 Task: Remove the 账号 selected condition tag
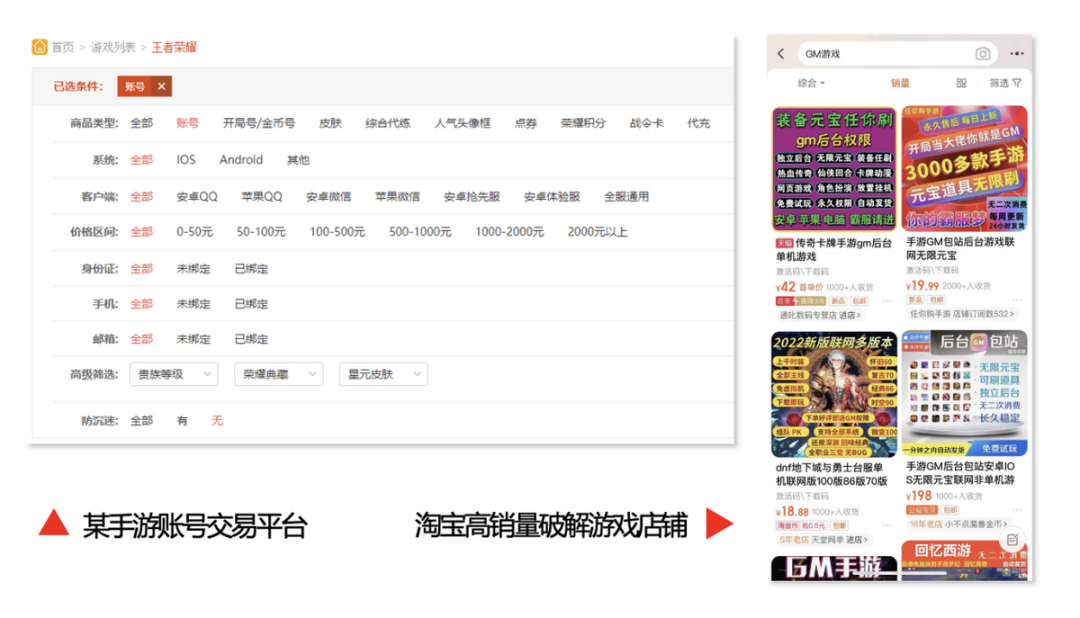point(161,86)
